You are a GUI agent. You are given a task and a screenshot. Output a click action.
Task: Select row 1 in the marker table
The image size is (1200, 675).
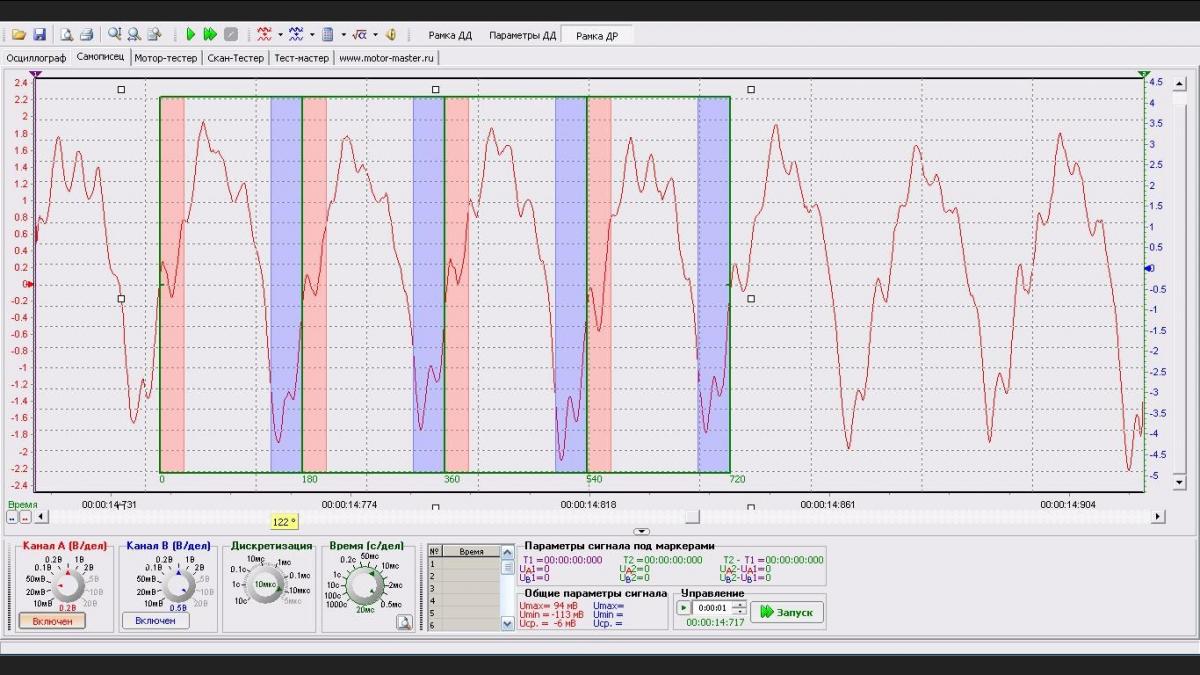pyautogui.click(x=463, y=564)
